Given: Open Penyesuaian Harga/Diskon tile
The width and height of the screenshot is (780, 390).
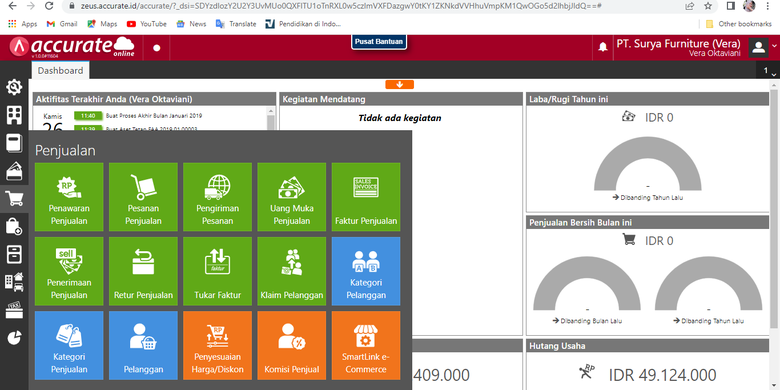Looking at the screenshot, I should (217, 345).
